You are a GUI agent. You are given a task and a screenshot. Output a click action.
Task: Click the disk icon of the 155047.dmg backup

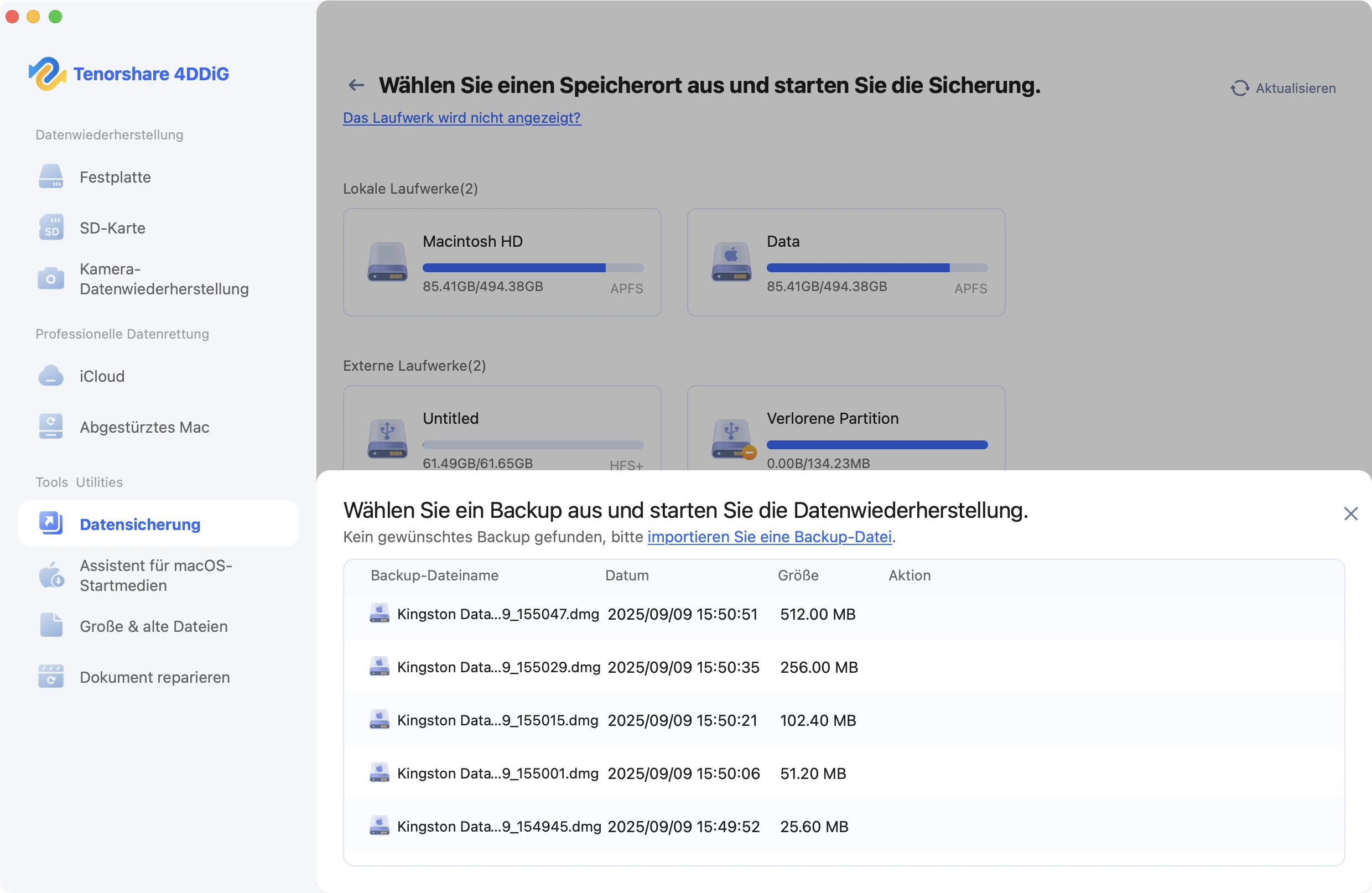[380, 614]
